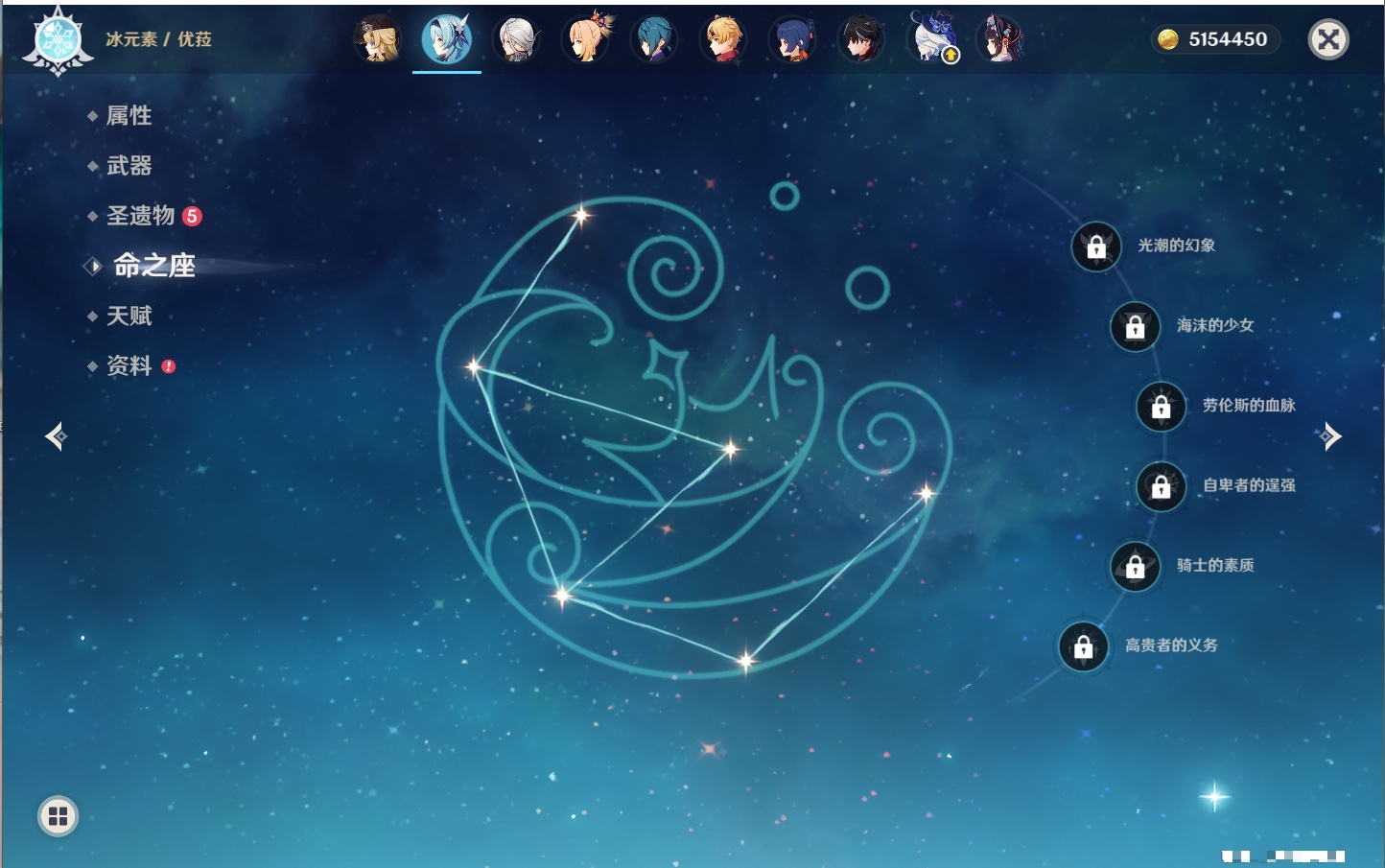
Task: Click the 光潮的幻象 constellation label
Action: coord(1177,246)
